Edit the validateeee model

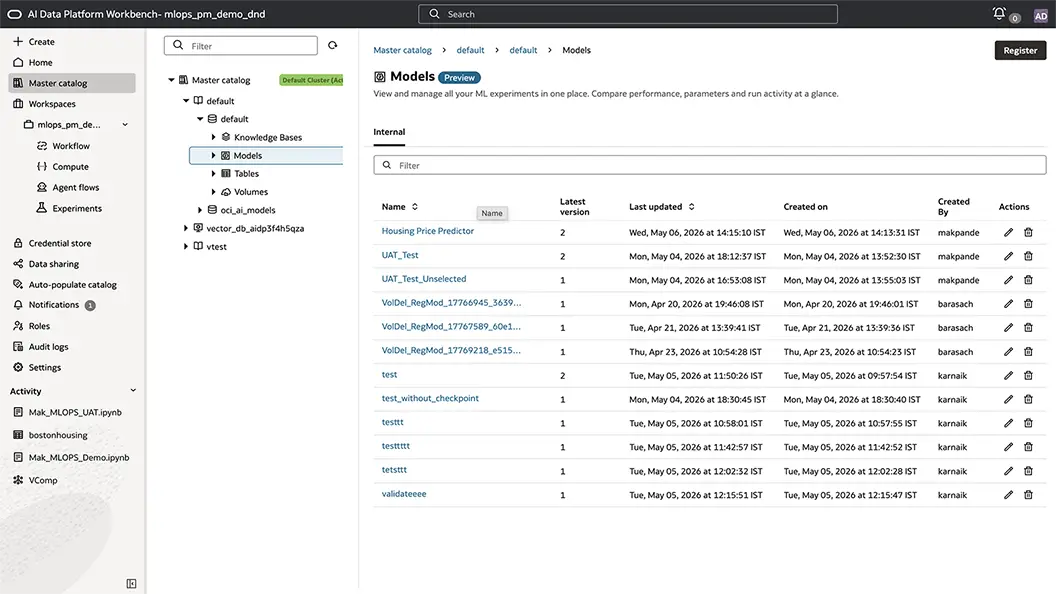1008,494
